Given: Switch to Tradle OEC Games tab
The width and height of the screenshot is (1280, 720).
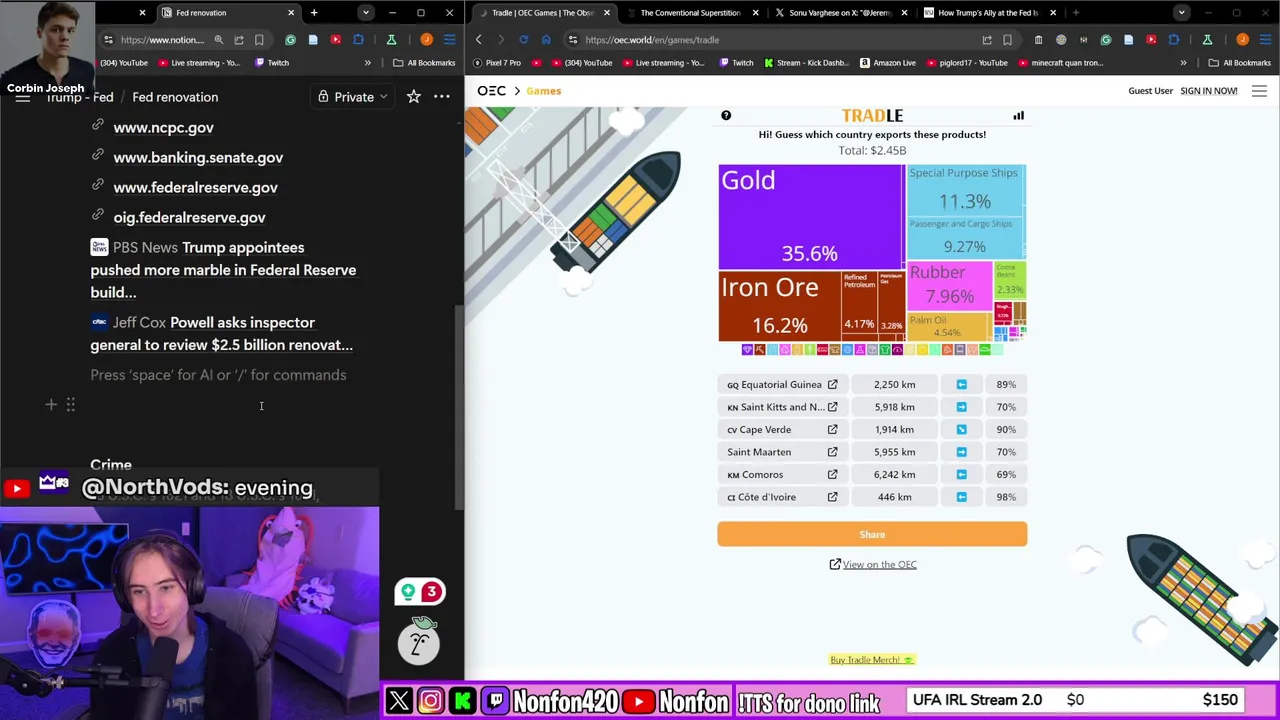Looking at the screenshot, I should (x=543, y=13).
